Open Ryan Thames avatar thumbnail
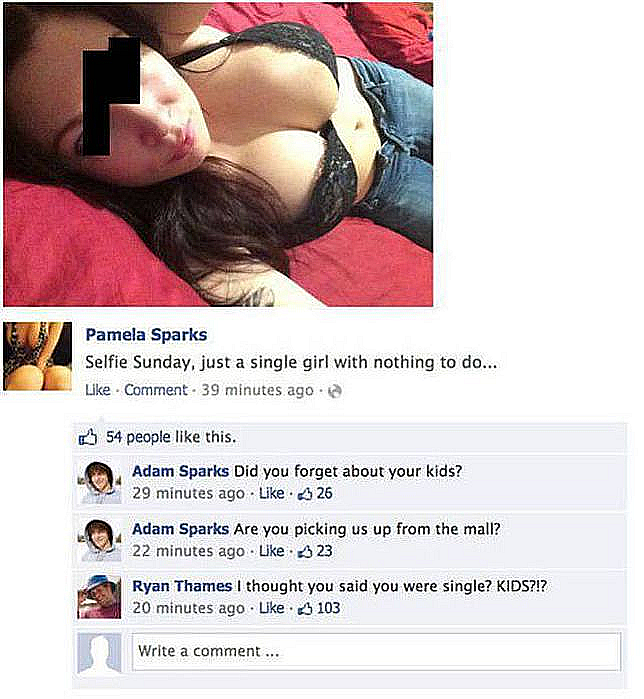Screen dimensions: 644x699 [99, 597]
